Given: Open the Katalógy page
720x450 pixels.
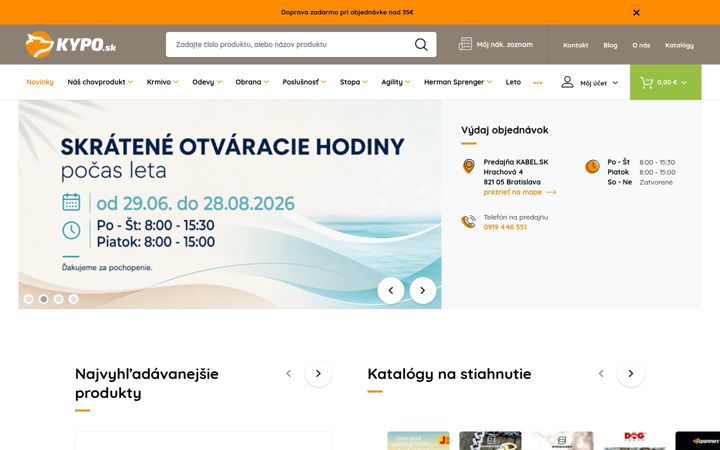Looking at the screenshot, I should (679, 45).
